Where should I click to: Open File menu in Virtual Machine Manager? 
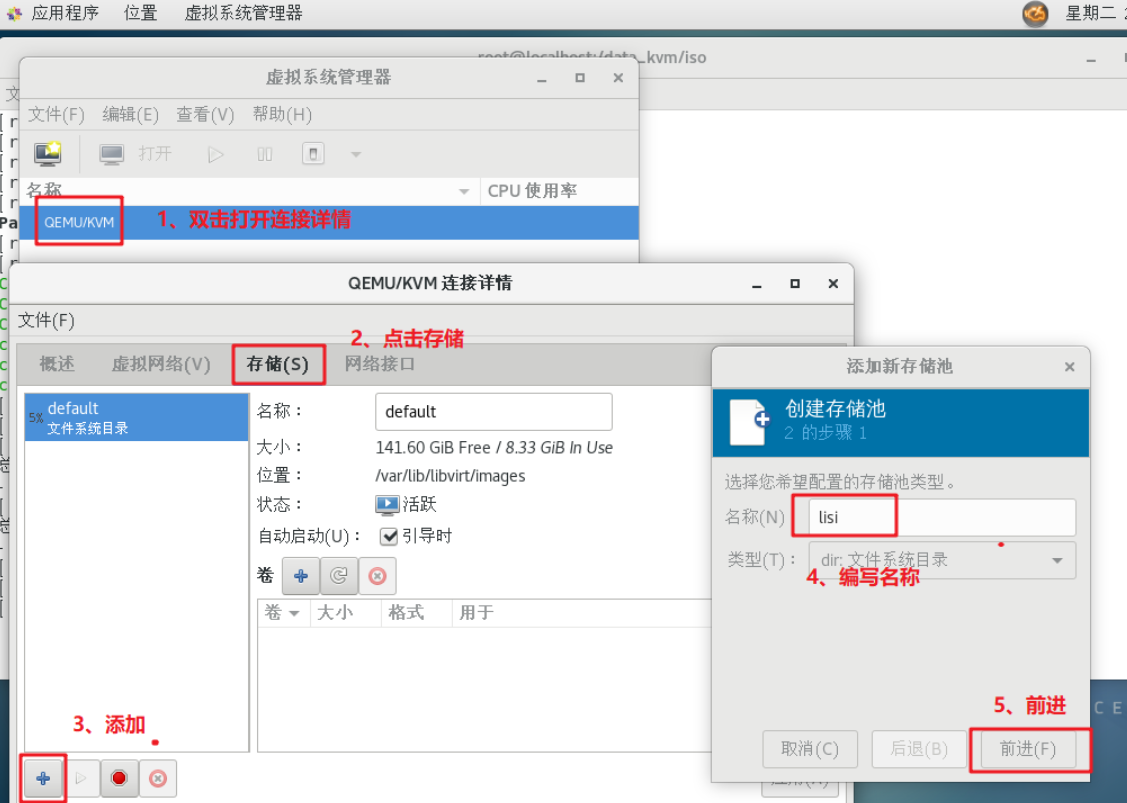point(56,114)
